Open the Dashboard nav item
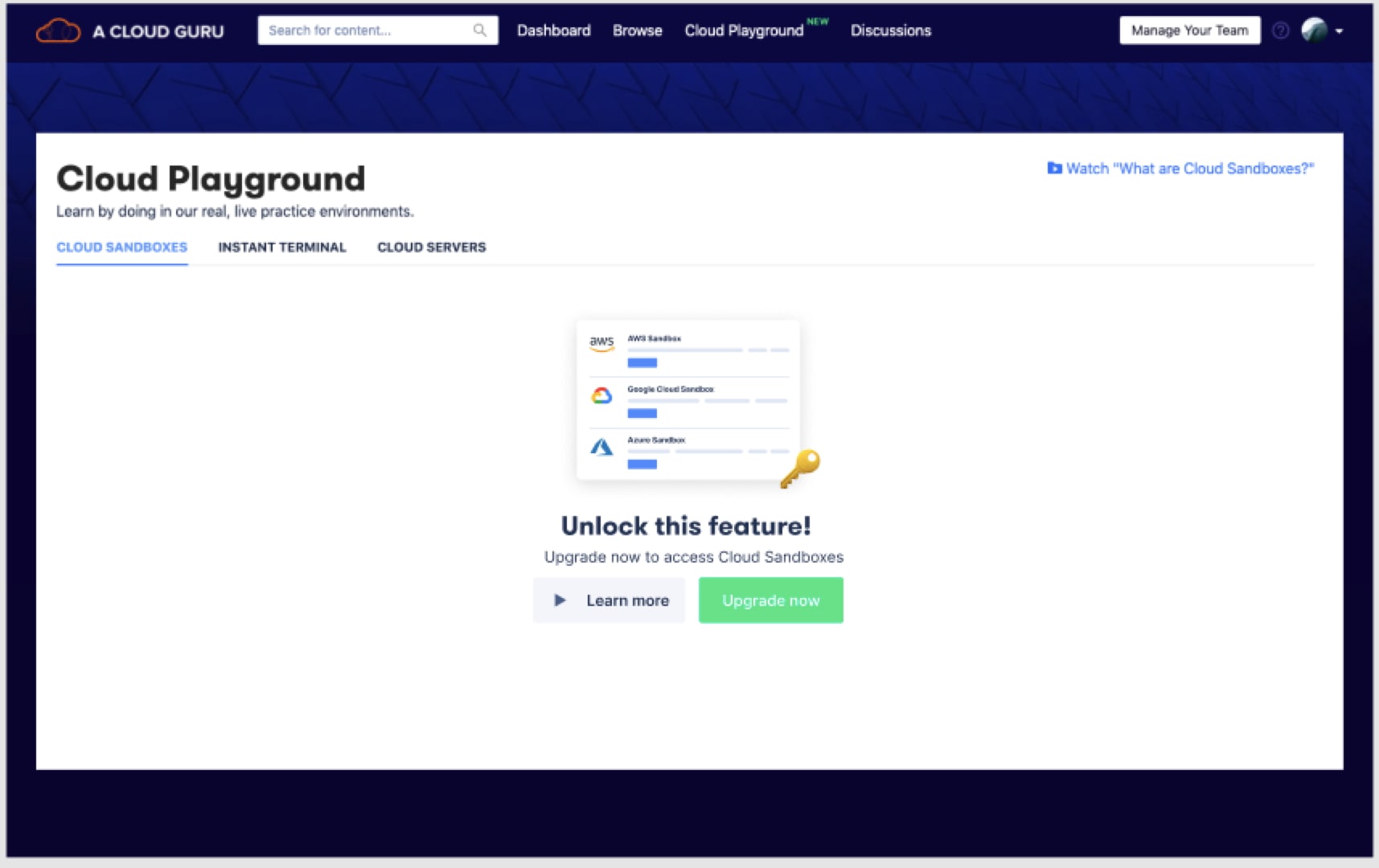1379x868 pixels. [553, 31]
